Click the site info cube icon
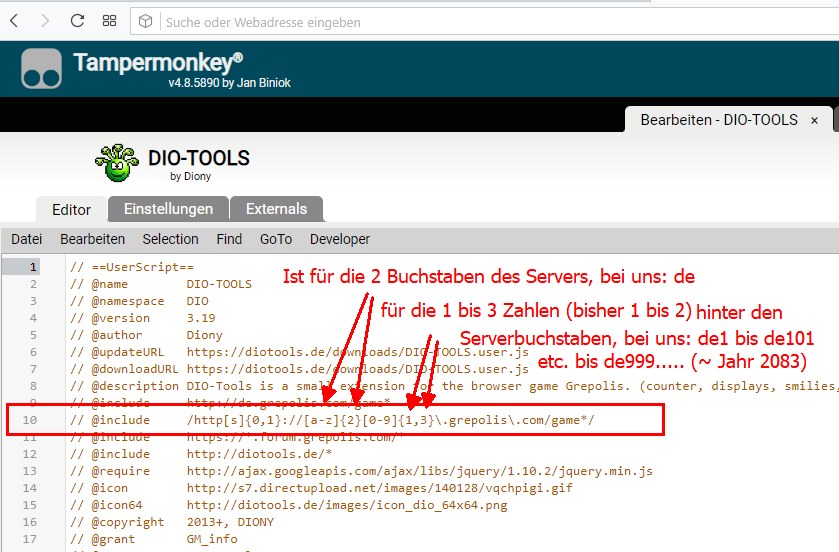 (145, 21)
